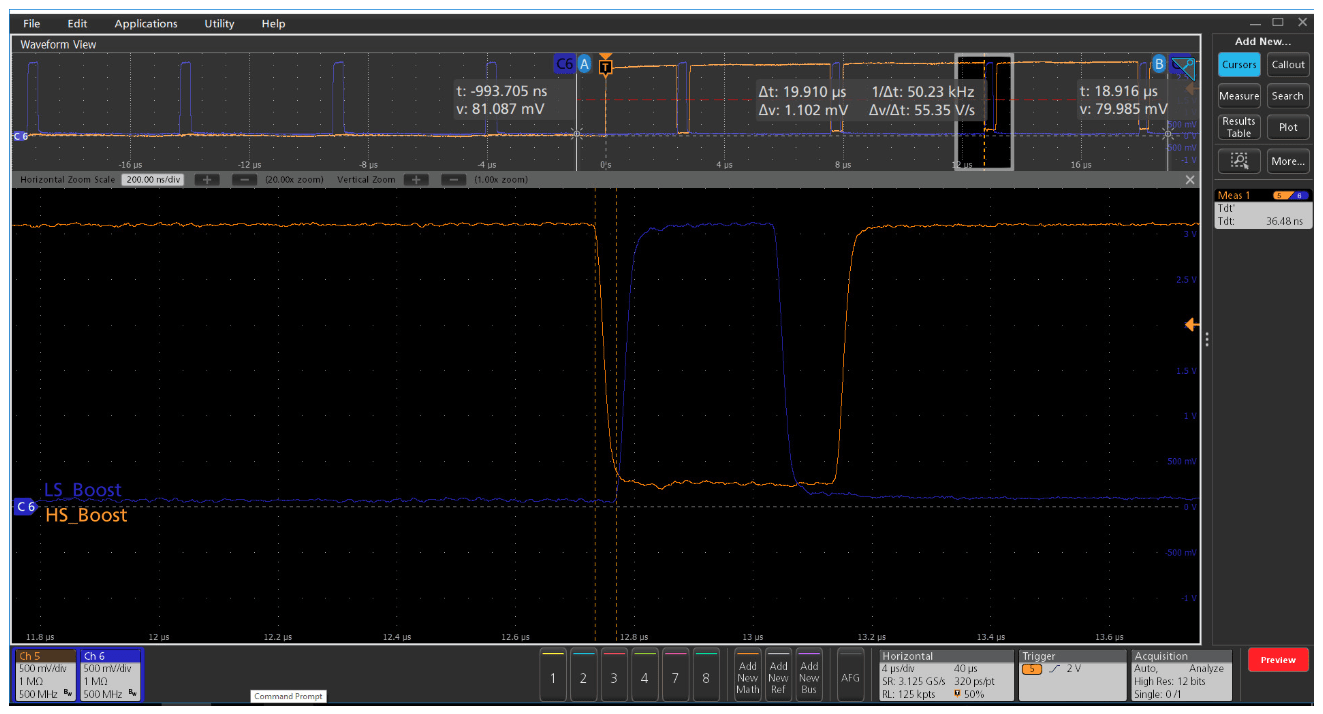The width and height of the screenshot is (1323, 714).
Task: Select cursor B marker in the overview
Action: [1158, 64]
